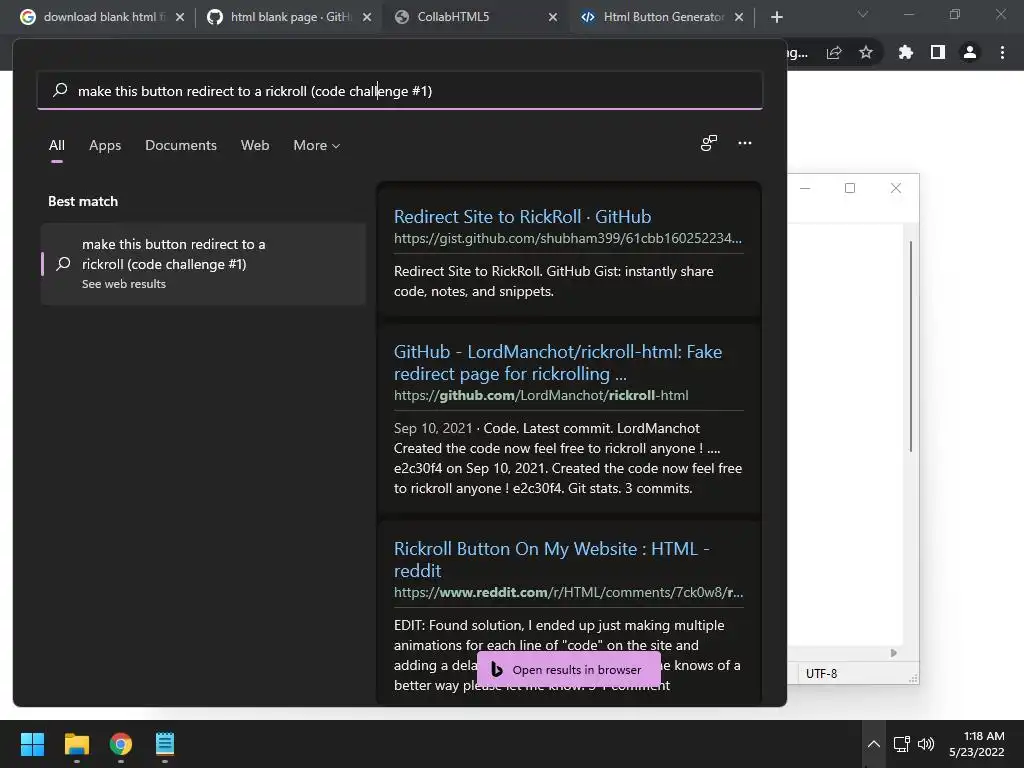Open Chrome extensions puzzle icon

pyautogui.click(x=905, y=52)
